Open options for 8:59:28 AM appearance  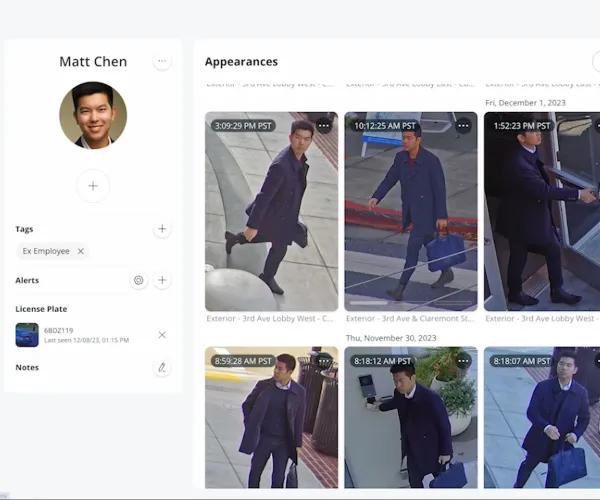pyautogui.click(x=324, y=361)
